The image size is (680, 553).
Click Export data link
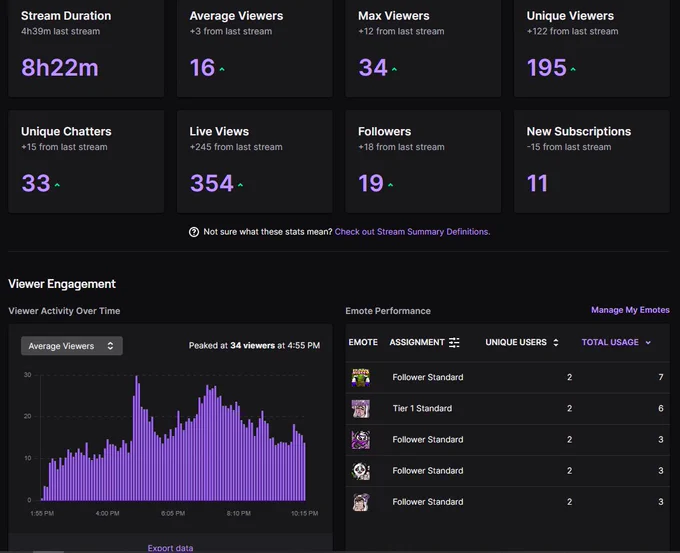tap(170, 548)
